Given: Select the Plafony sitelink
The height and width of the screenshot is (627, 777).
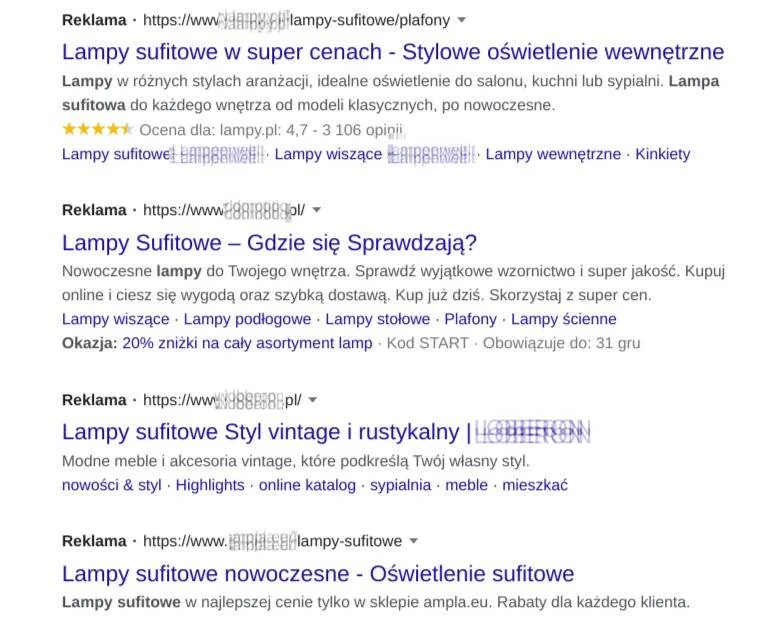Looking at the screenshot, I should tap(470, 319).
